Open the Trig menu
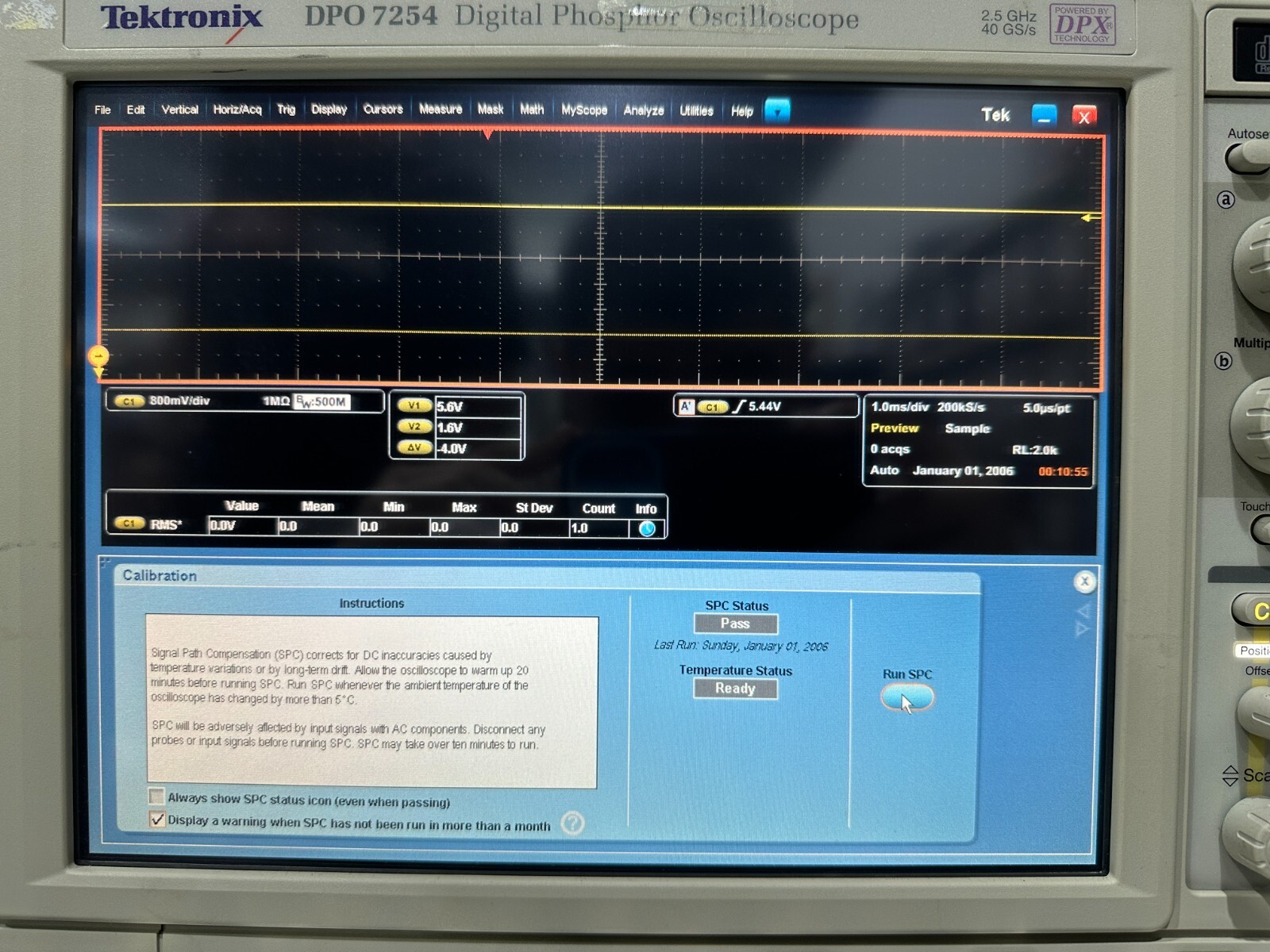This screenshot has width=1270, height=952. click(x=286, y=109)
